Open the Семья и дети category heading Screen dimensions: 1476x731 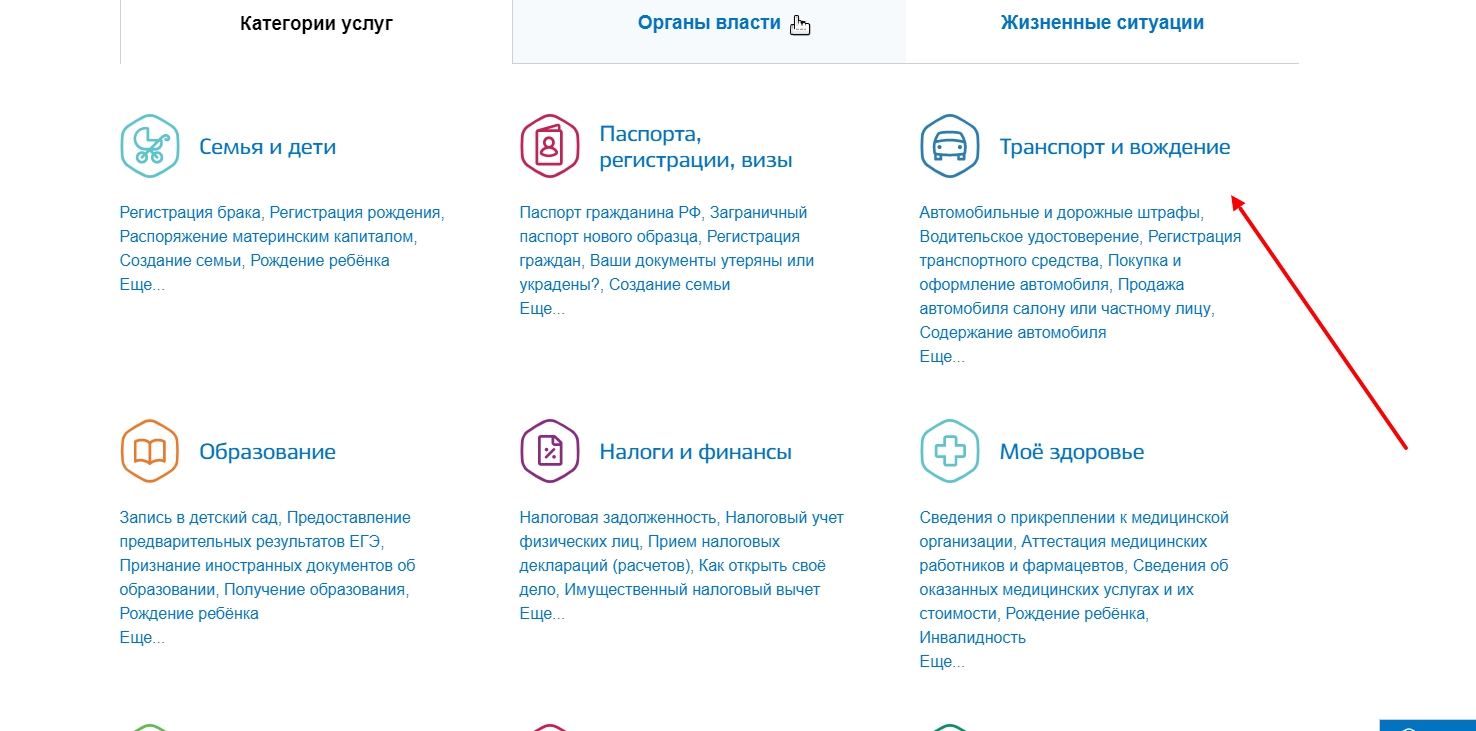click(x=268, y=147)
